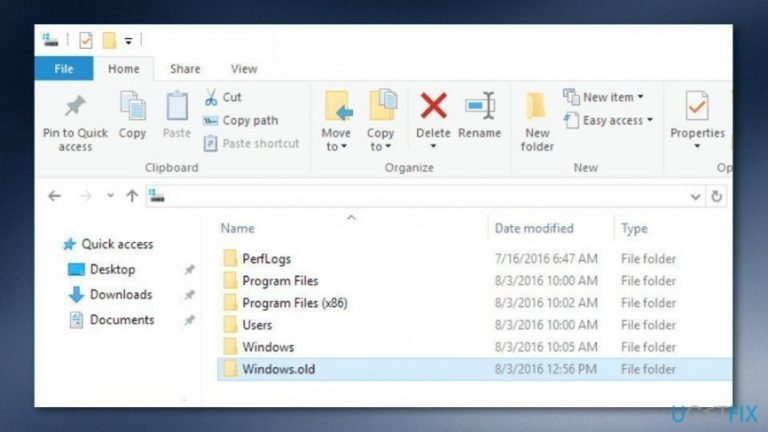Image resolution: width=768 pixels, height=432 pixels.
Task: Open the Customize Quick Access Toolbar dropdown
Action: tap(128, 41)
